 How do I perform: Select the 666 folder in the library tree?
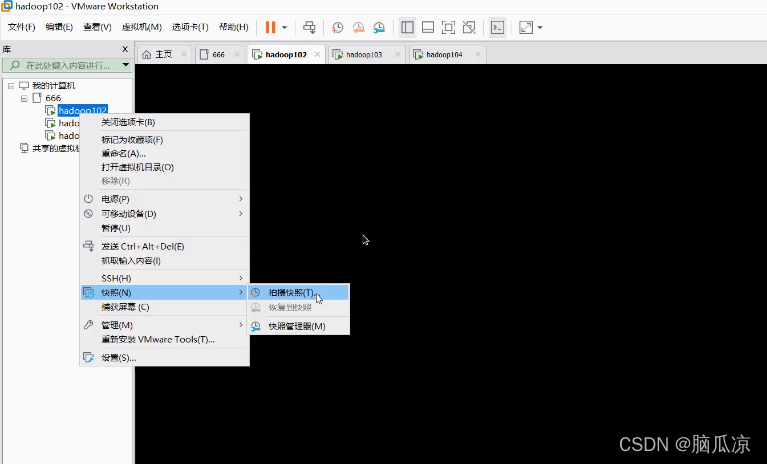[53, 98]
